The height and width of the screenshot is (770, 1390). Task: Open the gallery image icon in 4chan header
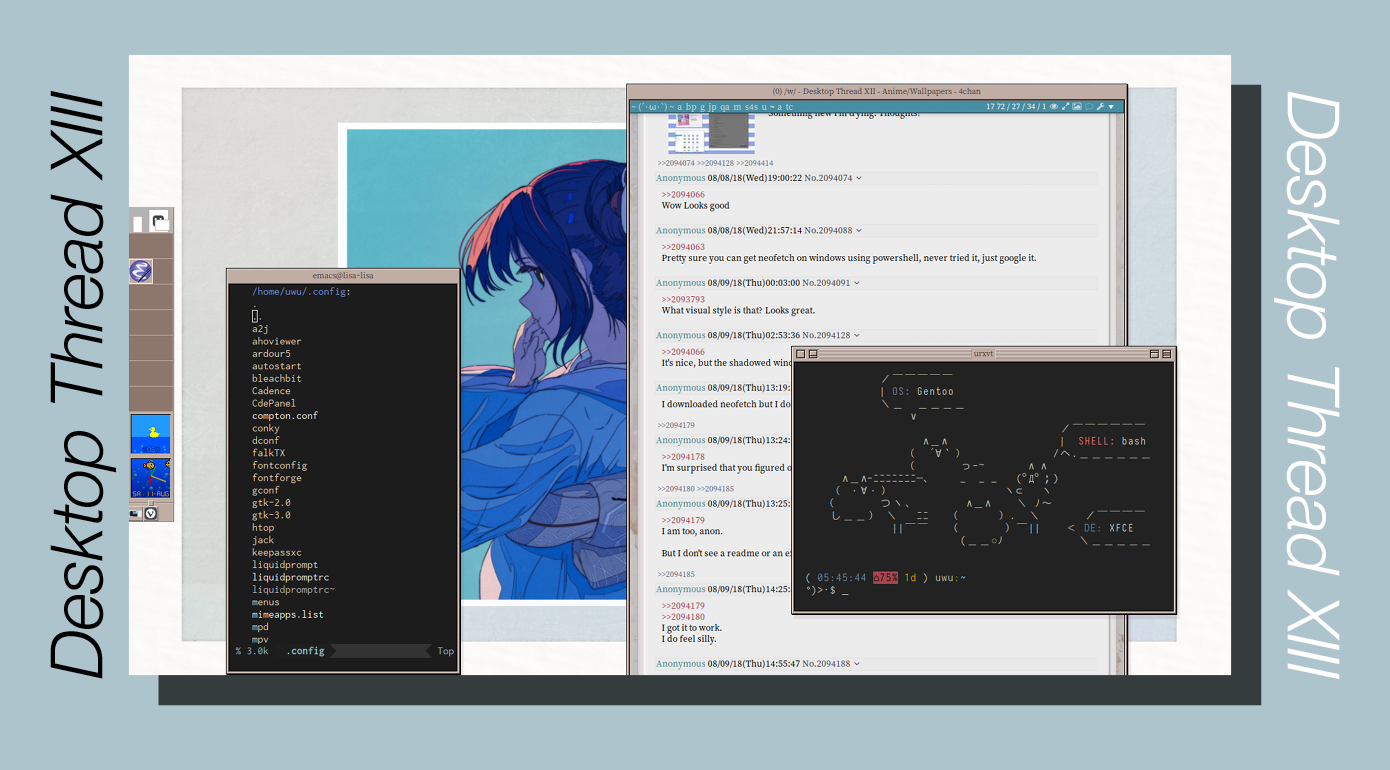(1077, 106)
